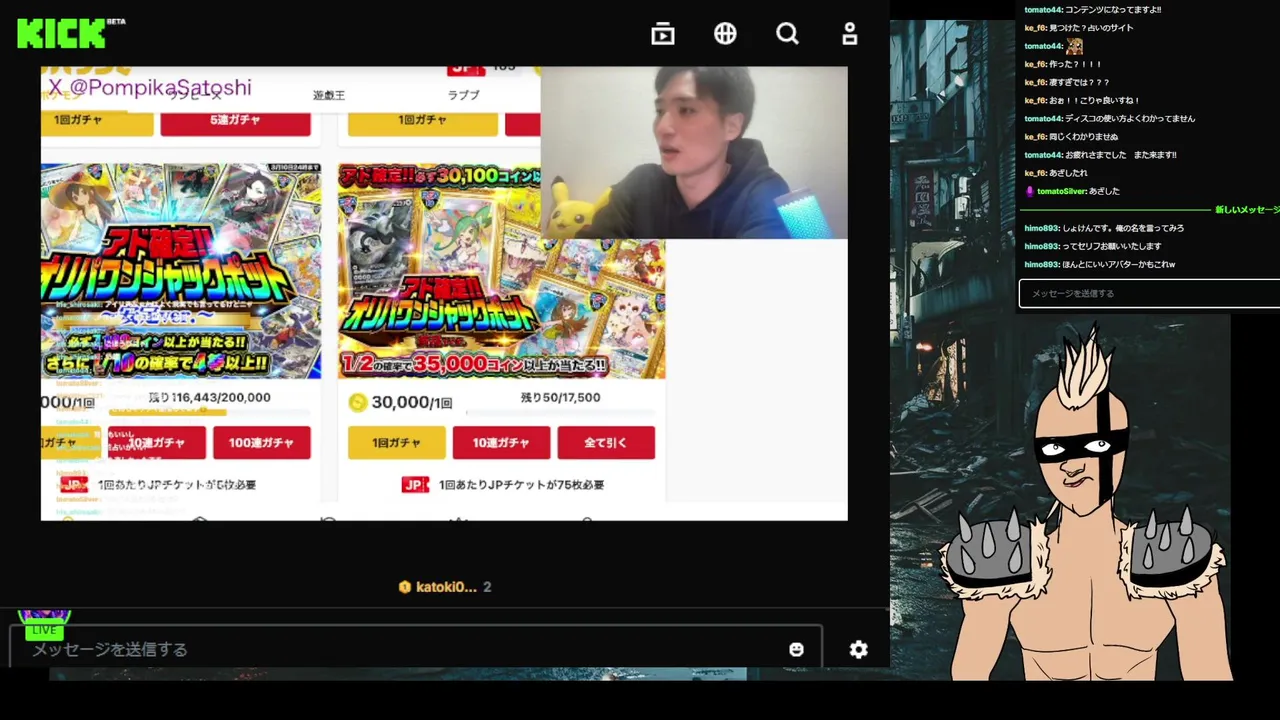
Task: Click the X @PompikaSatoshi handle text
Action: pos(150,87)
